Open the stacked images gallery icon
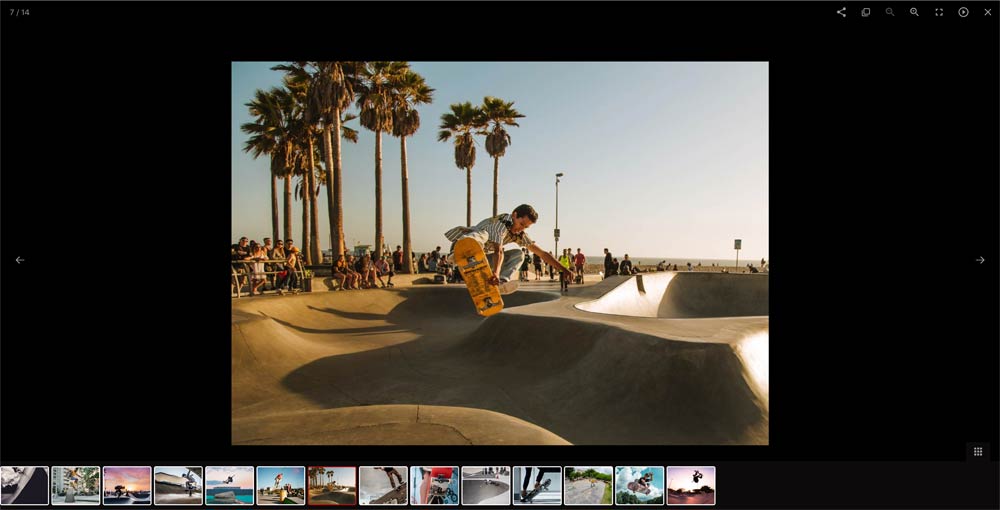The height and width of the screenshot is (510, 1000). (866, 12)
